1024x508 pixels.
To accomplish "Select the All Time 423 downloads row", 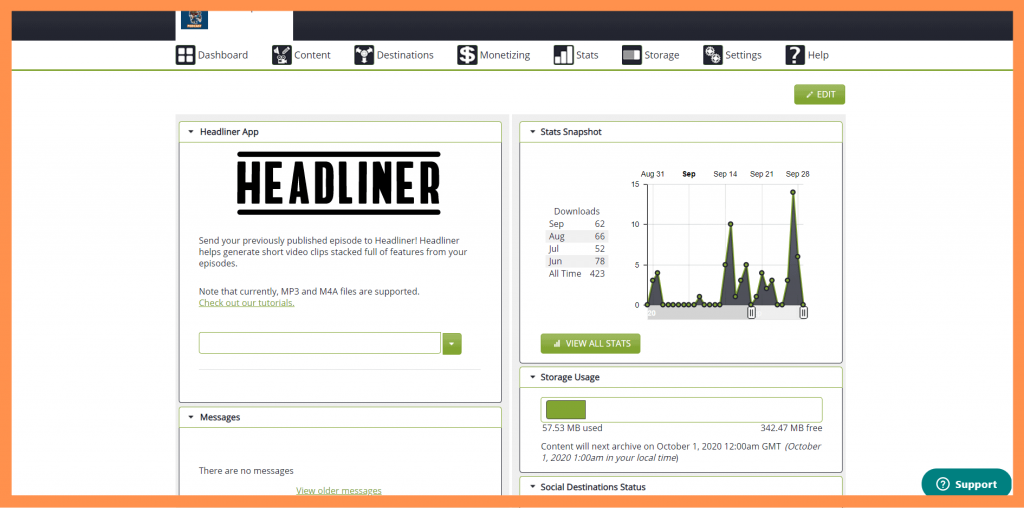I will (x=577, y=274).
